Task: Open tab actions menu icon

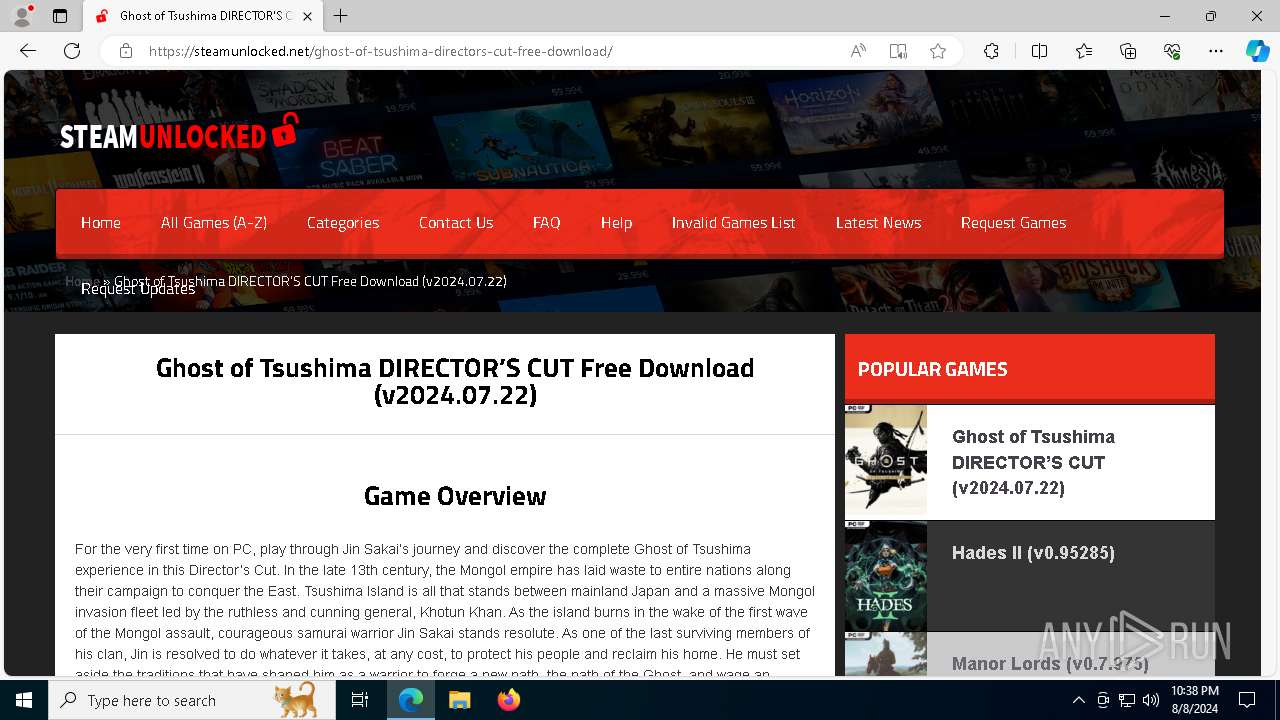Action: 60,16
